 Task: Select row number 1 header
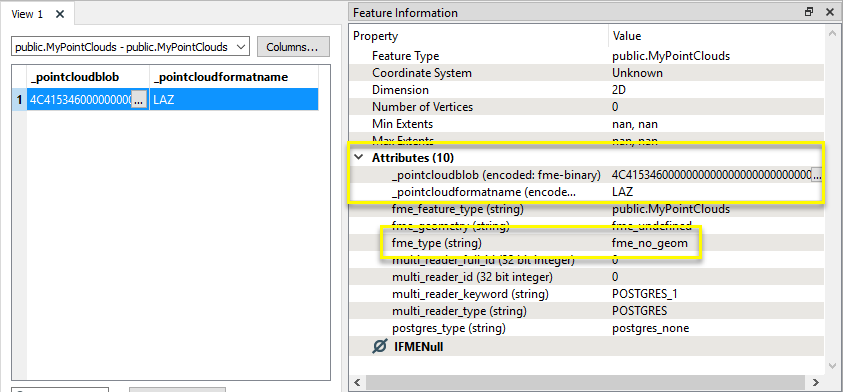(x=19, y=99)
